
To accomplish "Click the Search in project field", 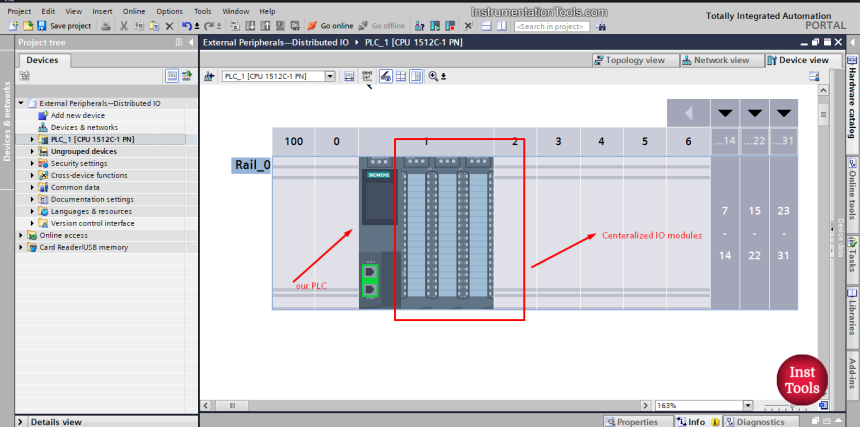I will (550, 25).
